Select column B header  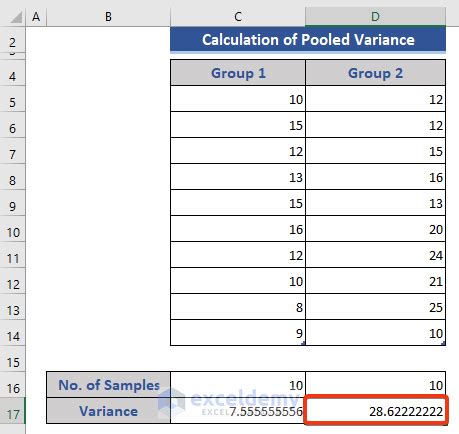point(108,17)
